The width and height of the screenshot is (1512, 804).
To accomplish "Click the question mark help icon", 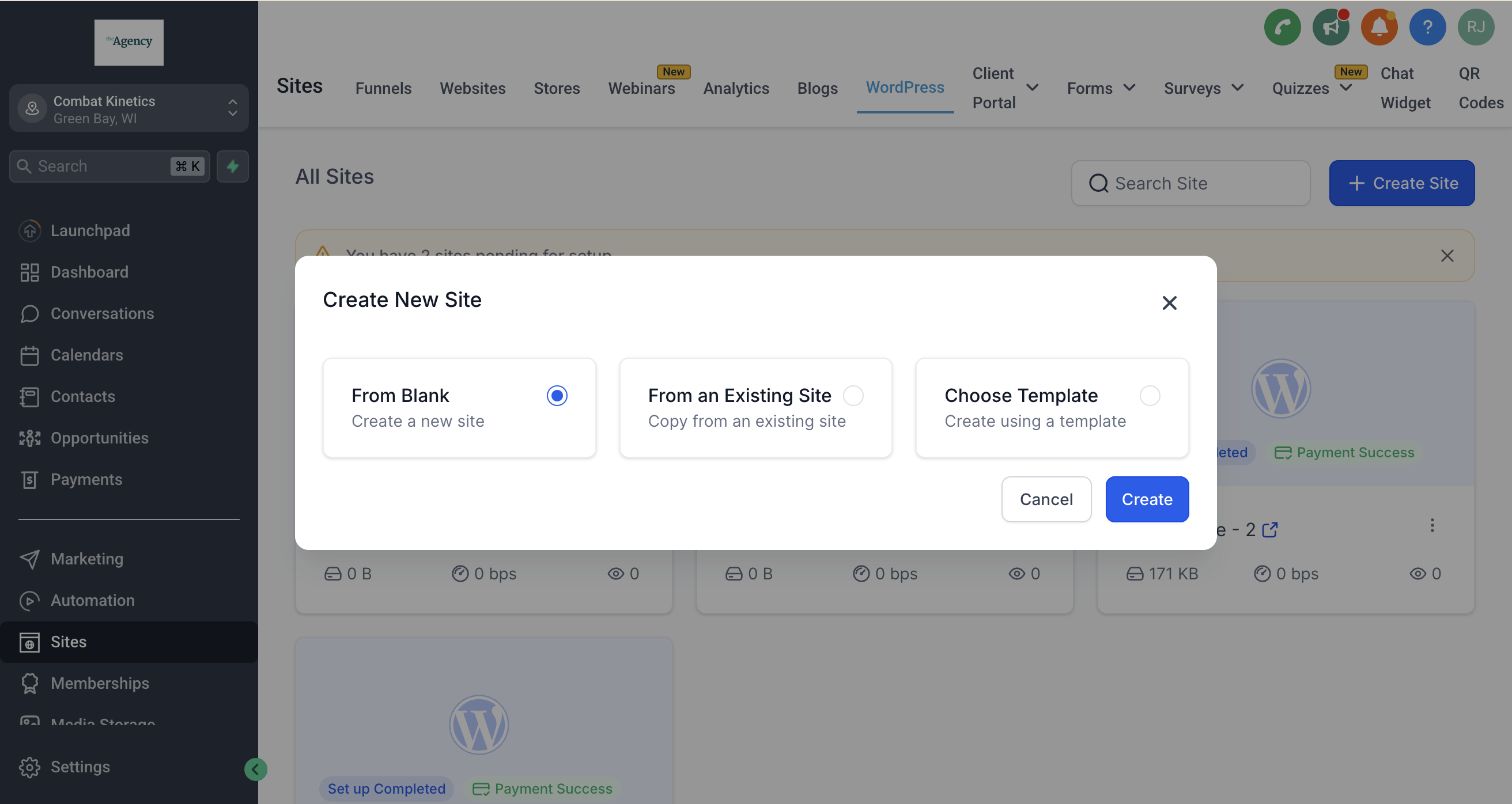I will tap(1427, 27).
